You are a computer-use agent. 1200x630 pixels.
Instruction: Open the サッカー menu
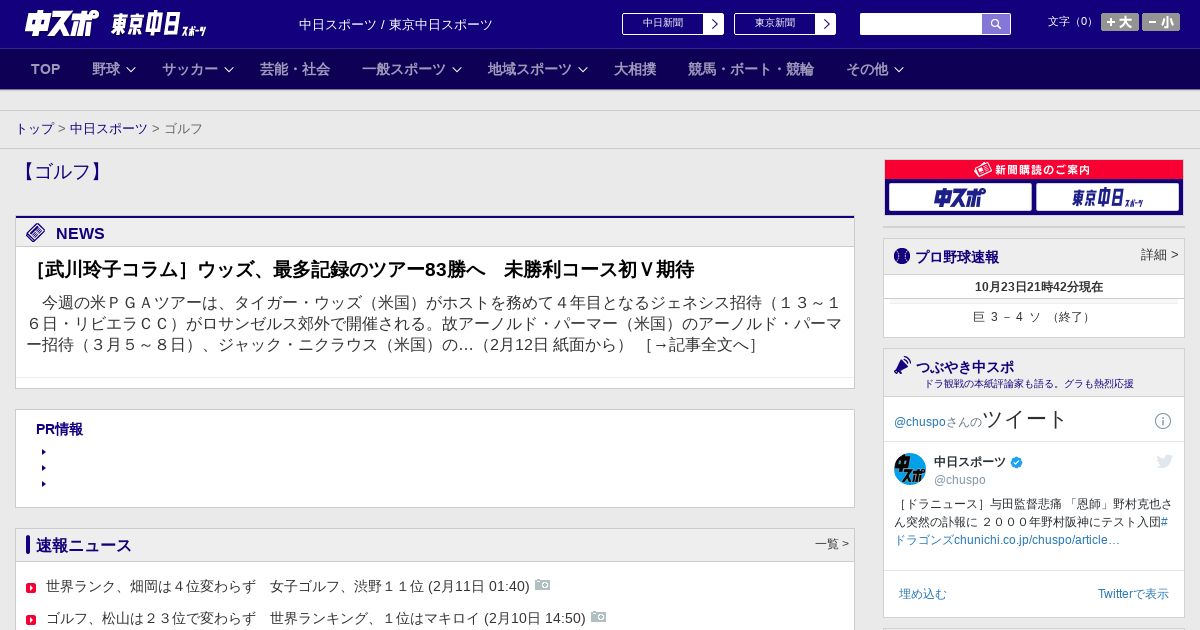190,69
